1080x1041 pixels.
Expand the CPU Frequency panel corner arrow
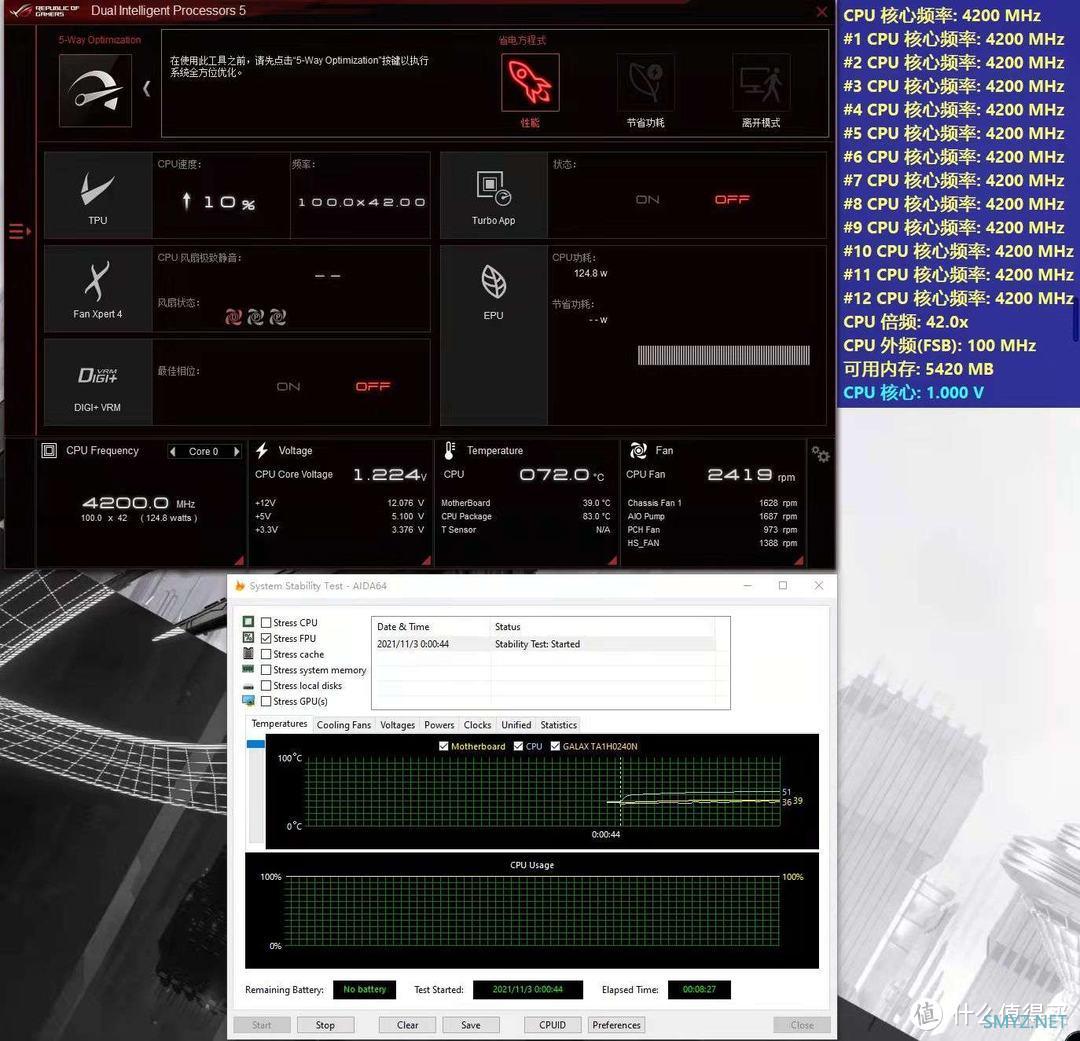239,560
